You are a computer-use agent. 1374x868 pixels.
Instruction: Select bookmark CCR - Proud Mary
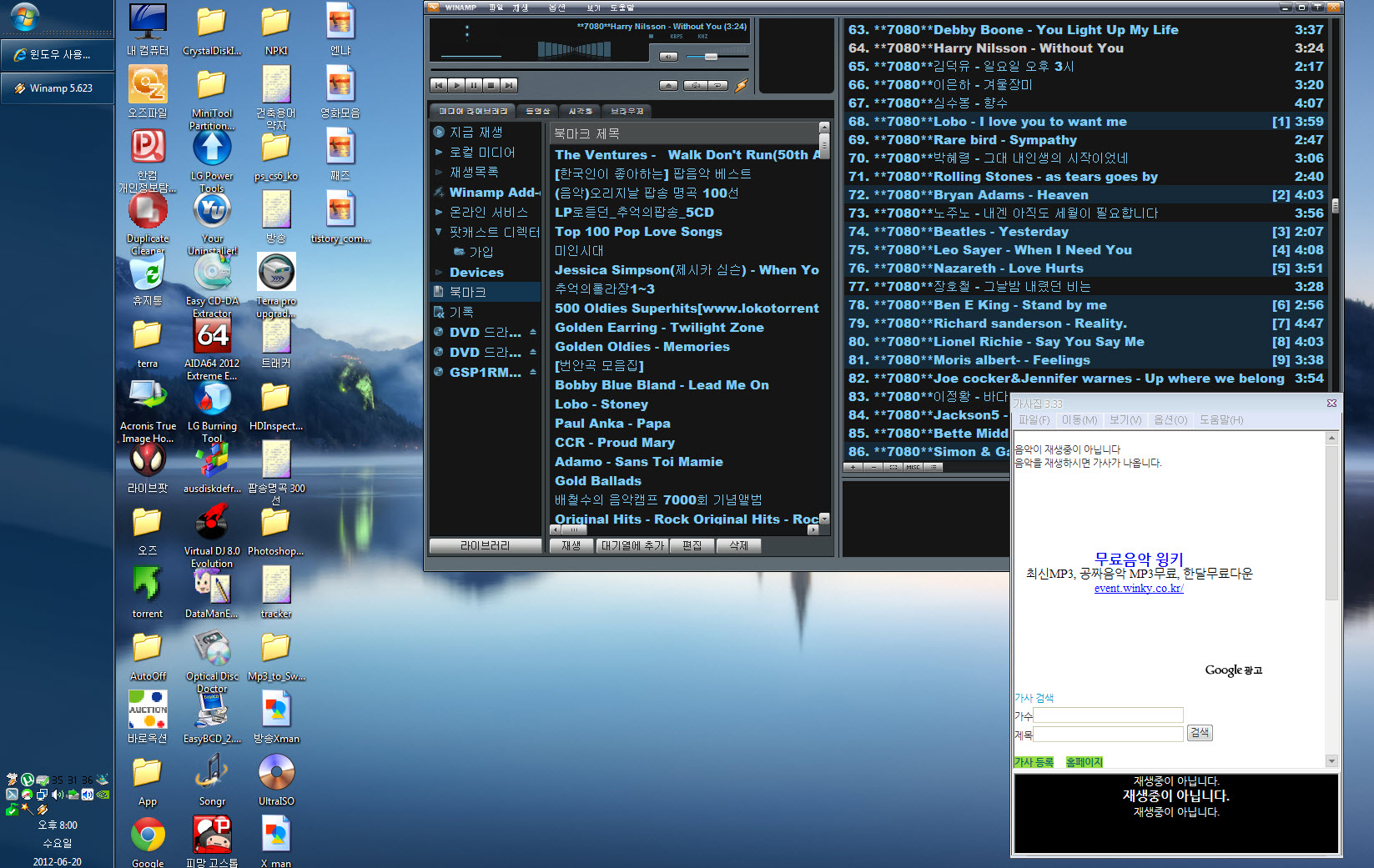pos(615,443)
